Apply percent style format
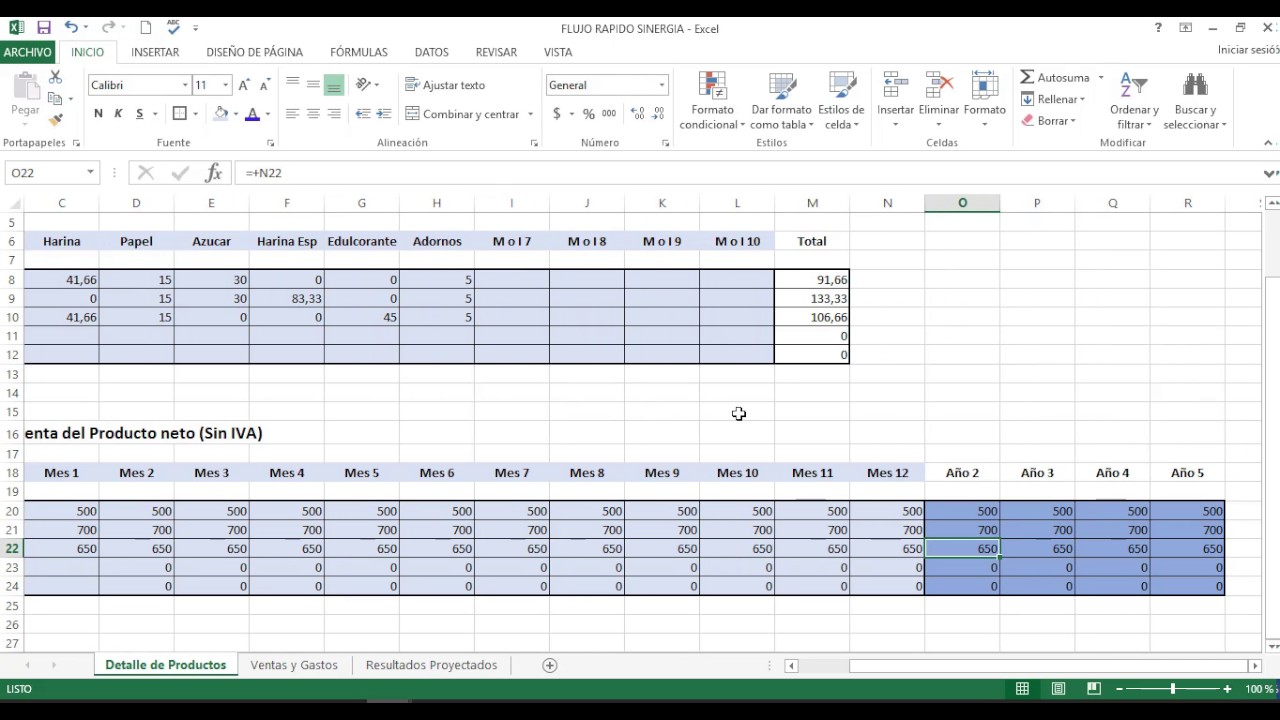1280x720 pixels. [588, 114]
